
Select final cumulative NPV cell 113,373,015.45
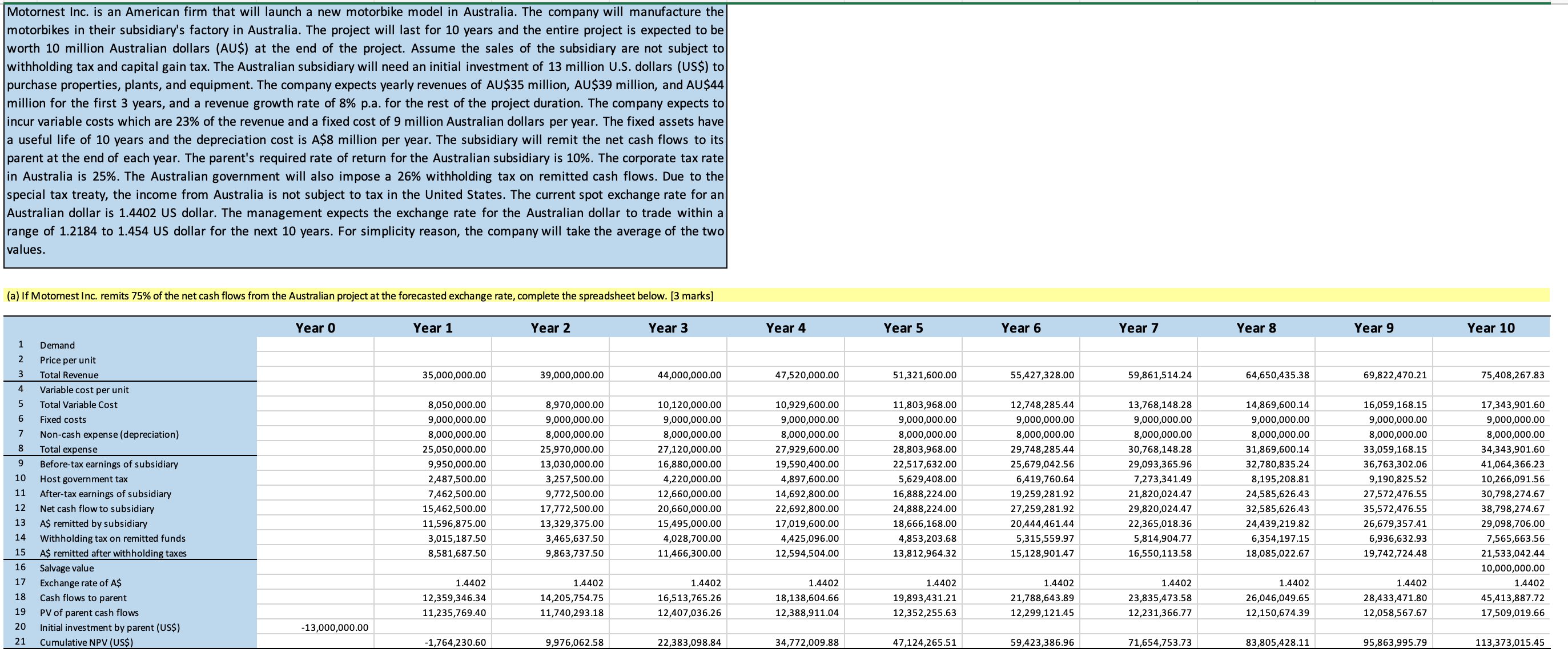click(x=1510, y=642)
